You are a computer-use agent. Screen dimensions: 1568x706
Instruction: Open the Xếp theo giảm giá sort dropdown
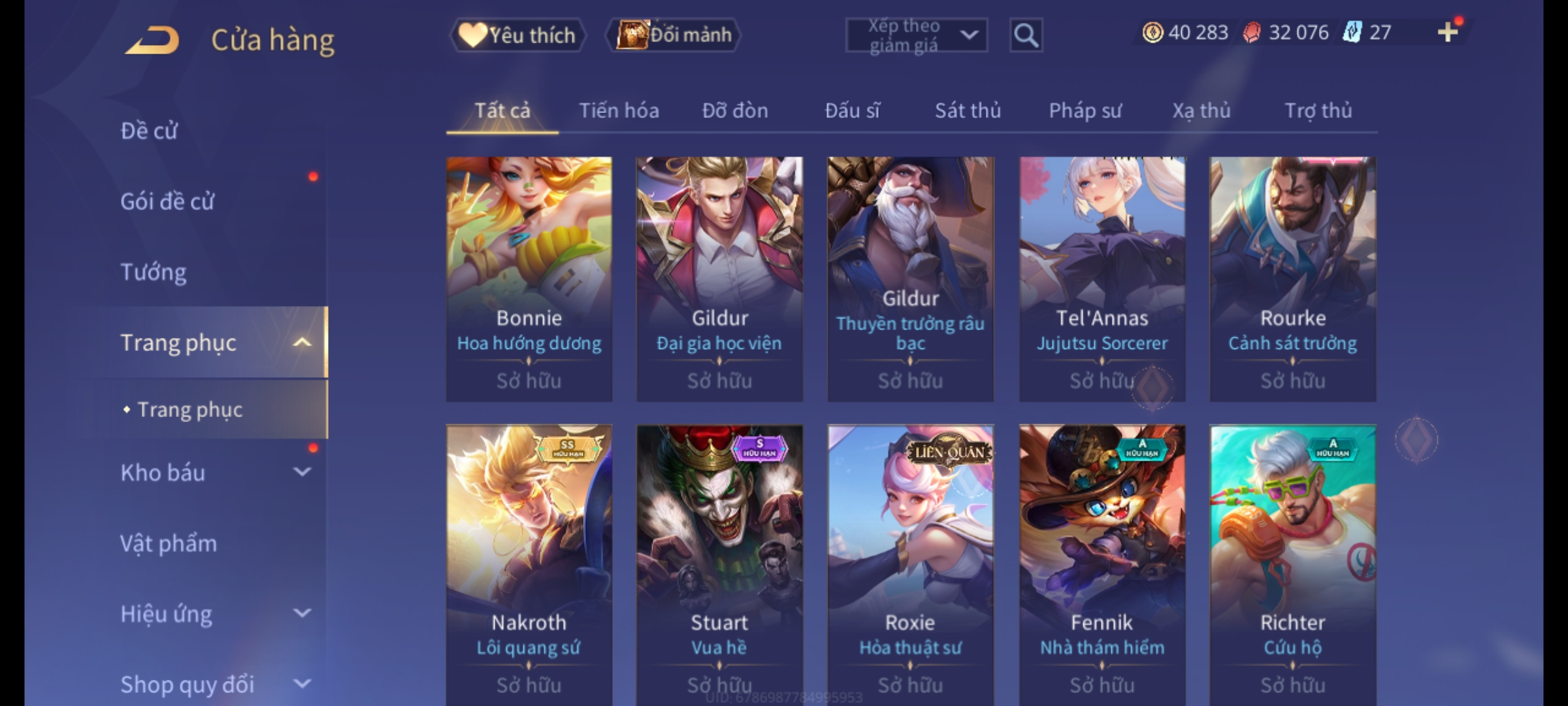[917, 35]
